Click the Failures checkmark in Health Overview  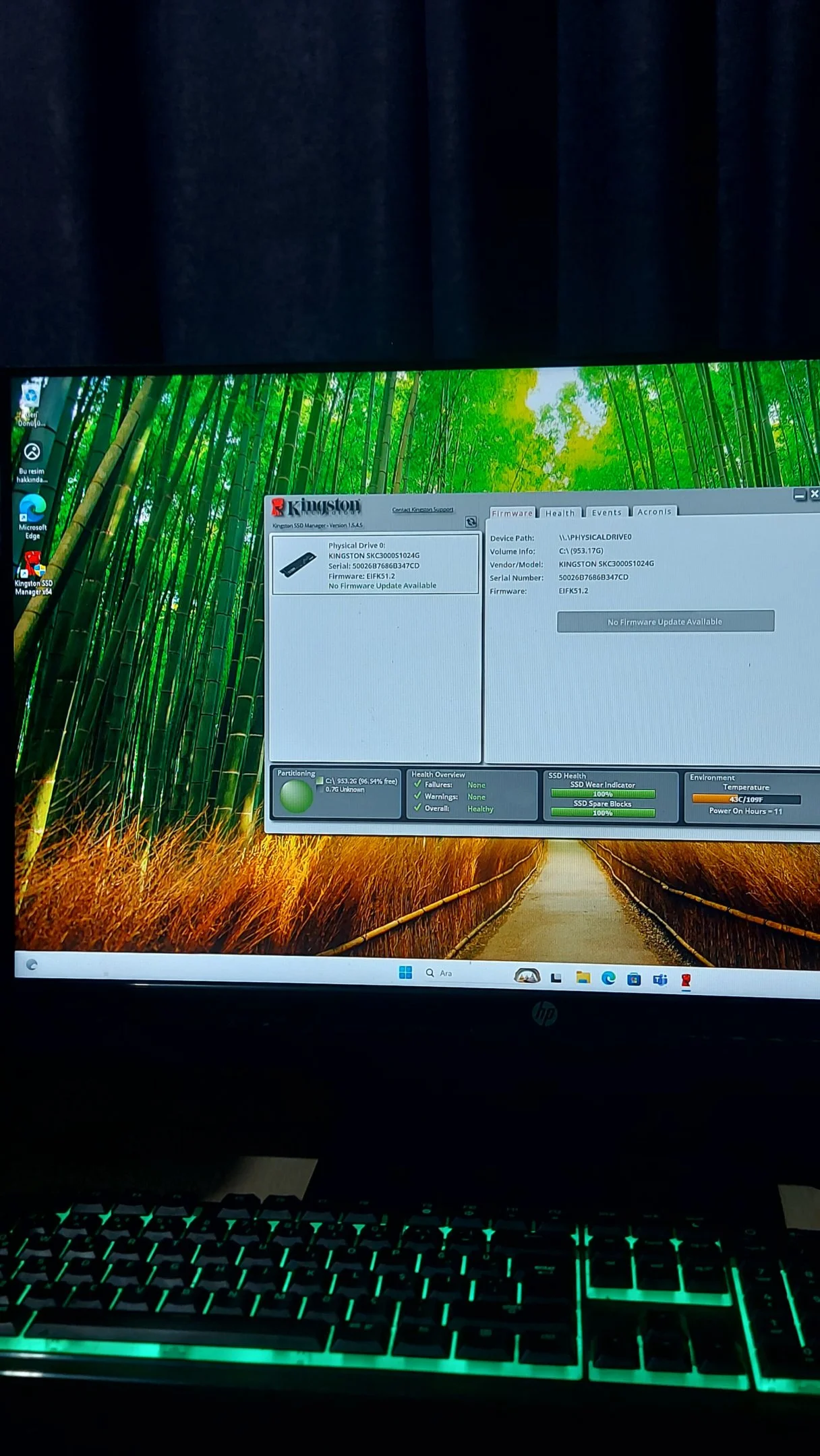point(417,784)
